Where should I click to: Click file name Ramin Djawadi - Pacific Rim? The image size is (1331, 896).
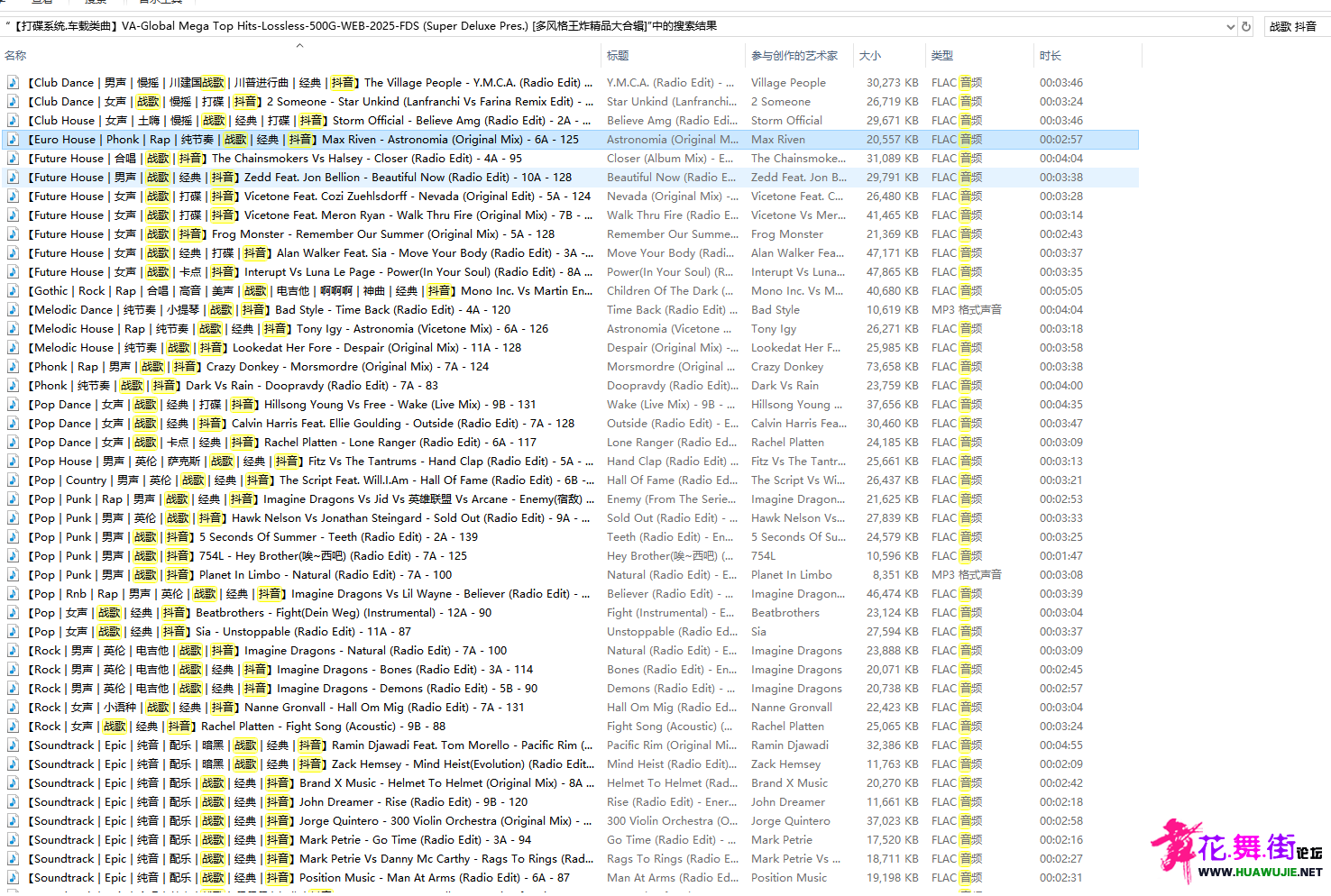click(310, 745)
